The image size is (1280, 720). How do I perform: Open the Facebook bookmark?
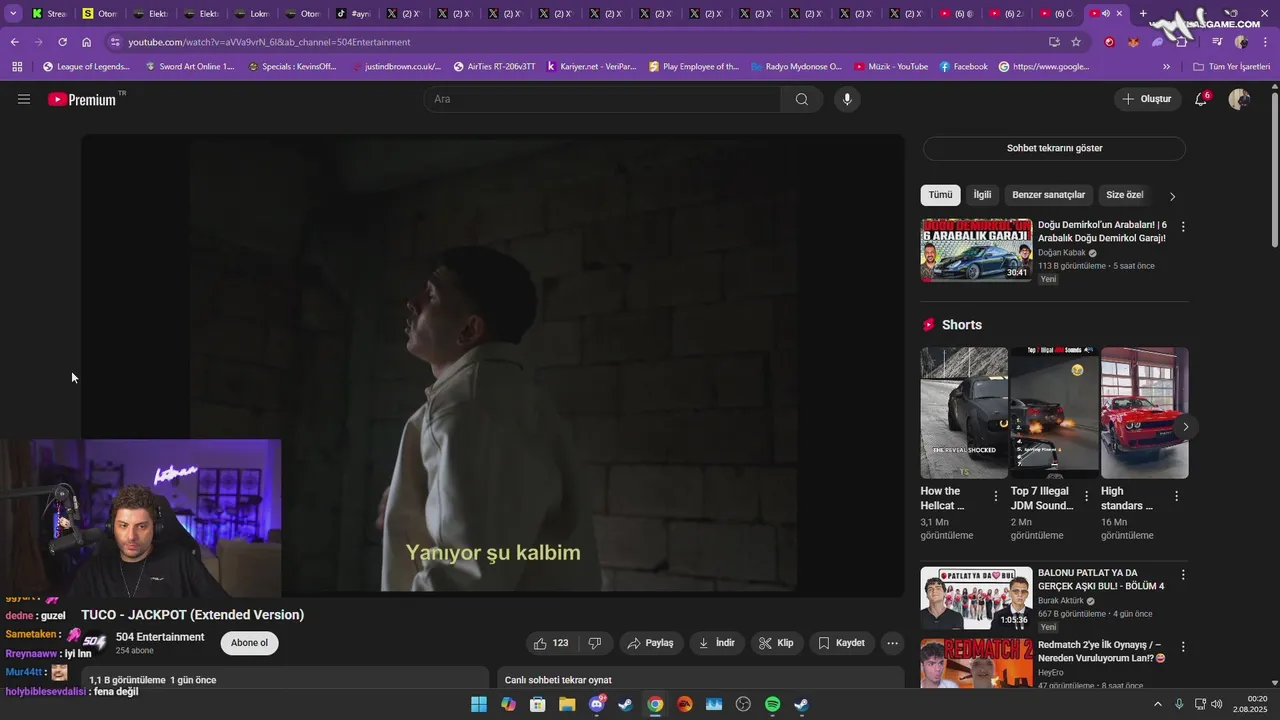(x=963, y=67)
